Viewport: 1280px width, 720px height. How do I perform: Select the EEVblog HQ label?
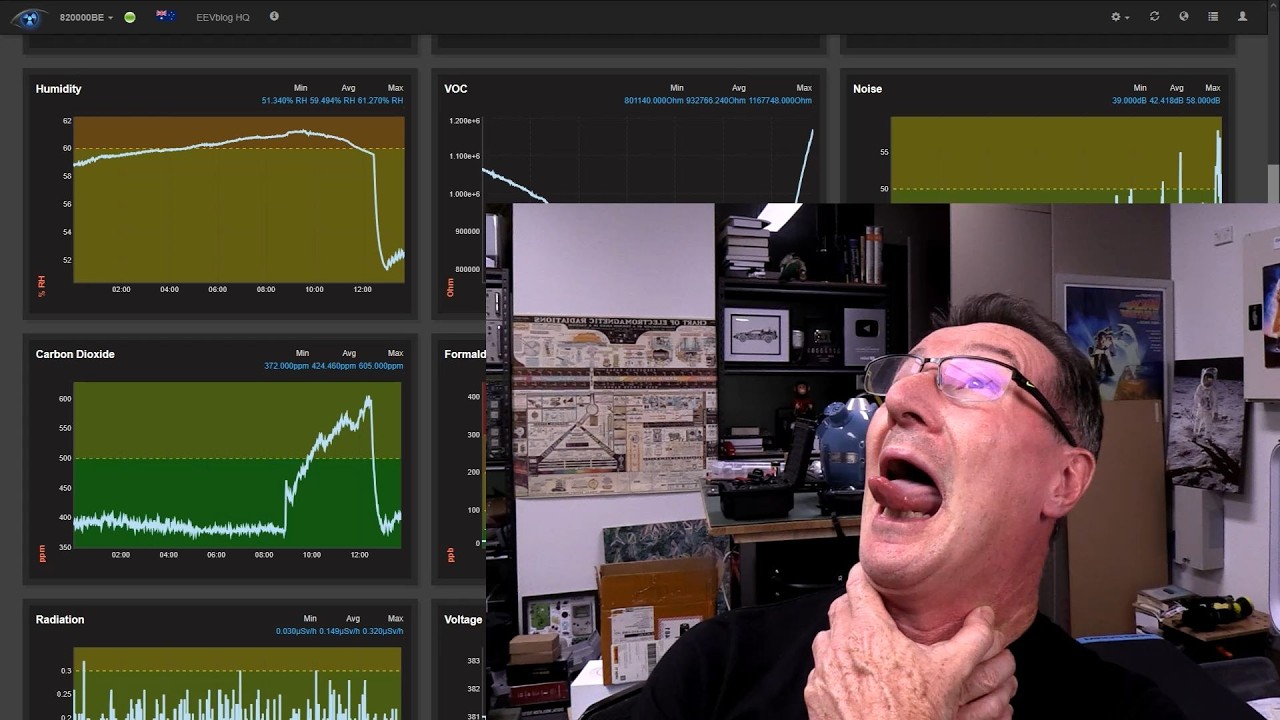click(223, 17)
